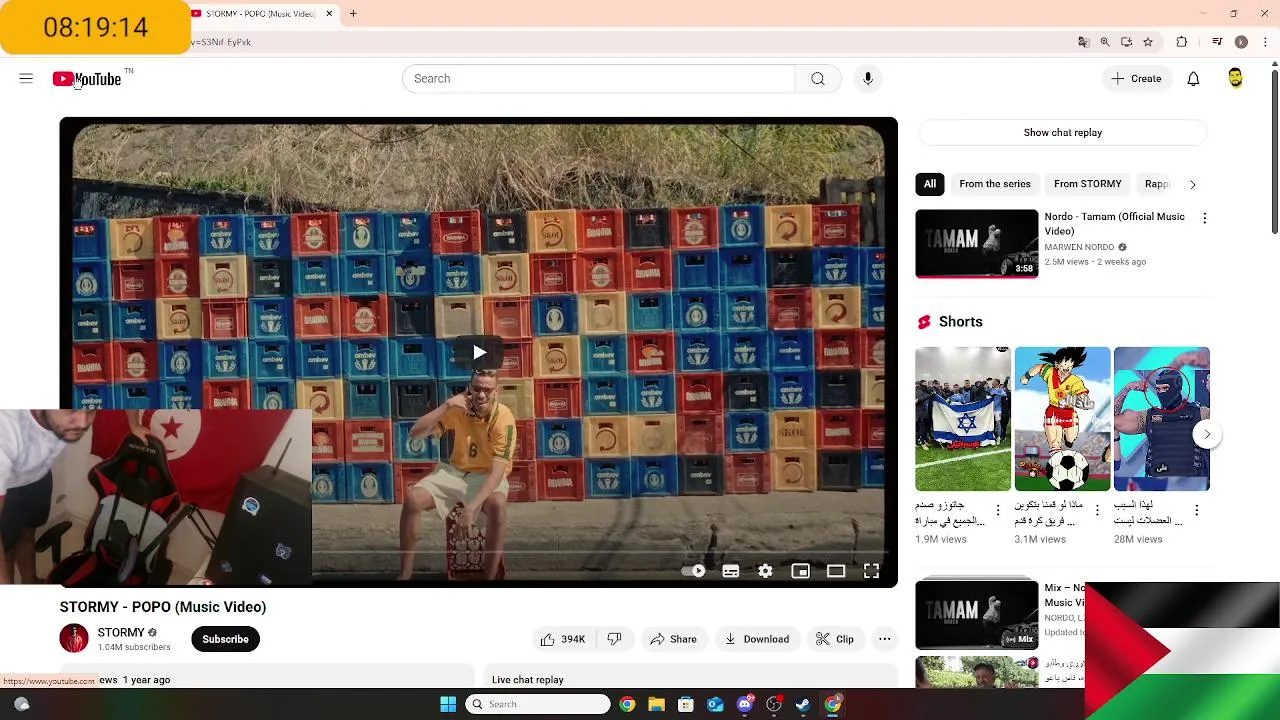The width and height of the screenshot is (1280, 720).
Task: Open the YouTube hamburger guide menu
Action: (x=26, y=78)
